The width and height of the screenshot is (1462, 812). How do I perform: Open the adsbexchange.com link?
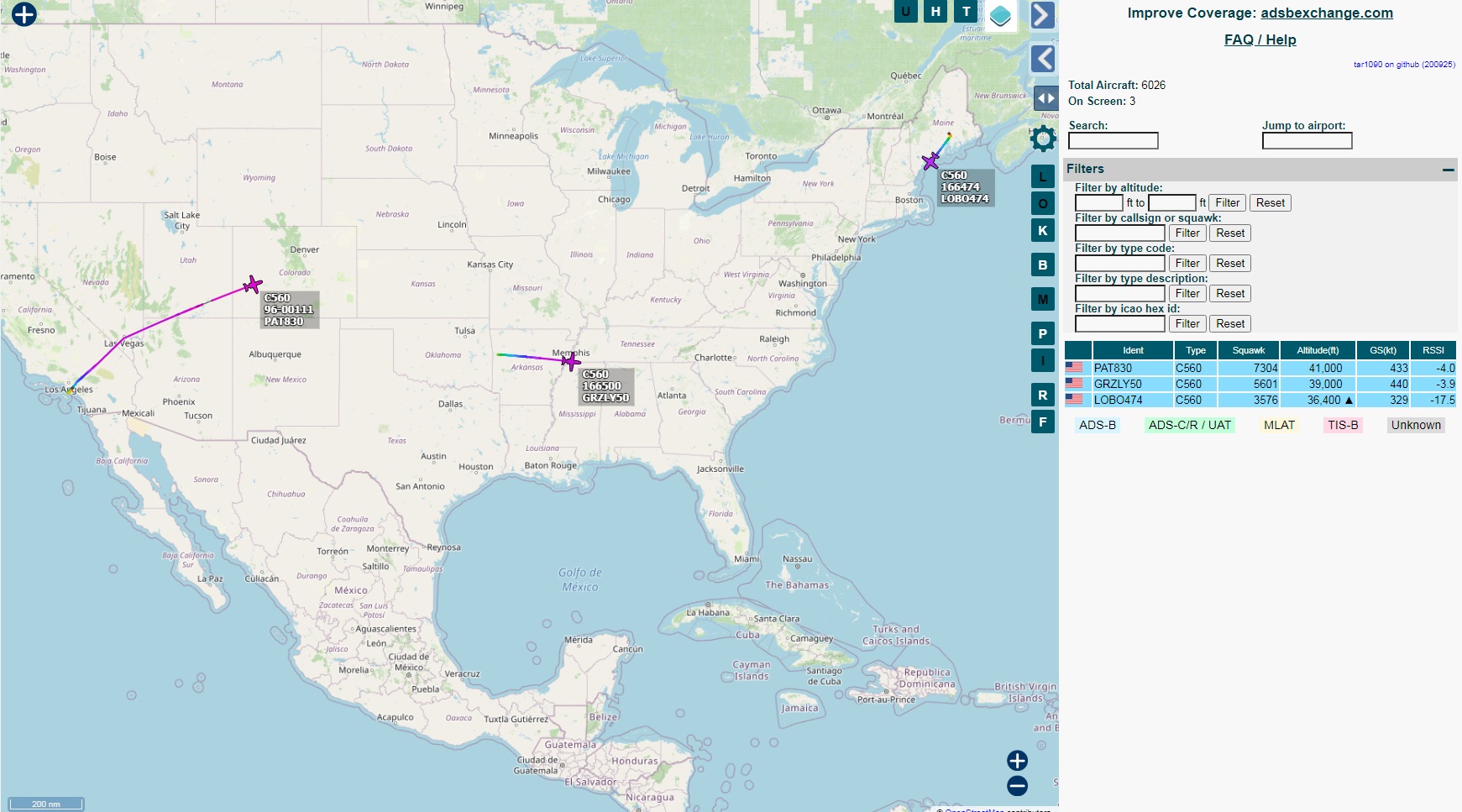click(x=1326, y=13)
